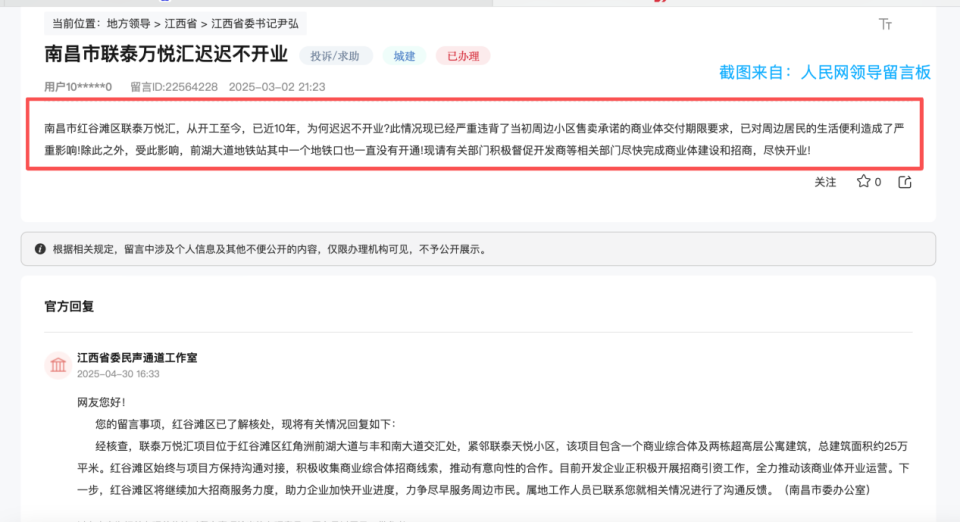Open the 地方领导 breadcrumb link

point(129,24)
